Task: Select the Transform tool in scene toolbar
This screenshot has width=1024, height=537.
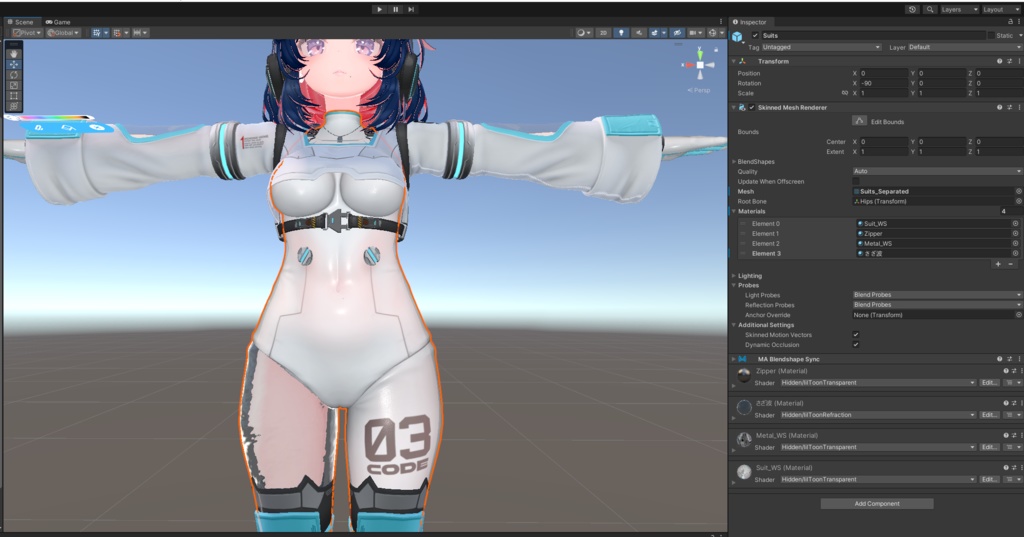Action: (14, 106)
